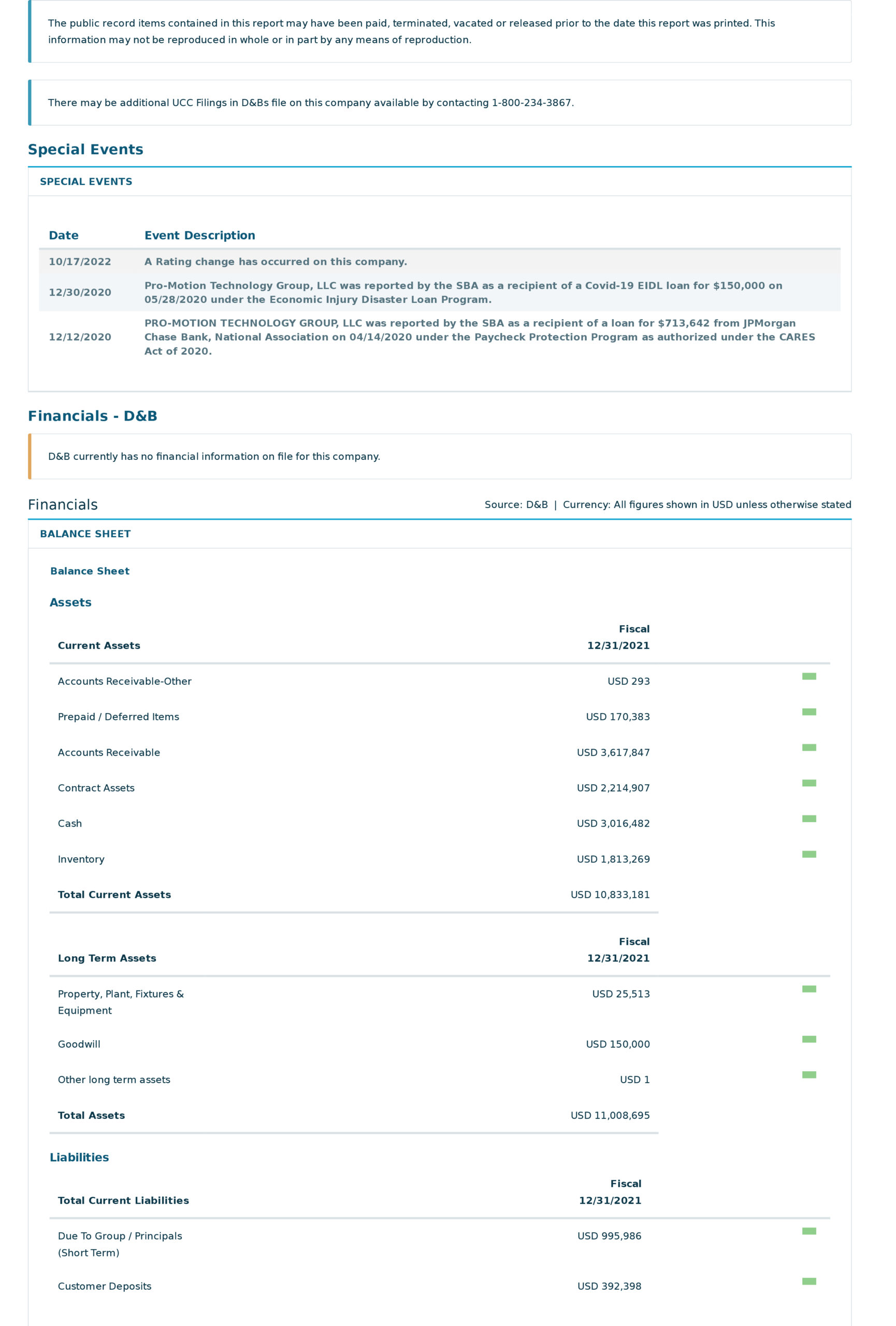Click the Date column header

[x=64, y=235]
